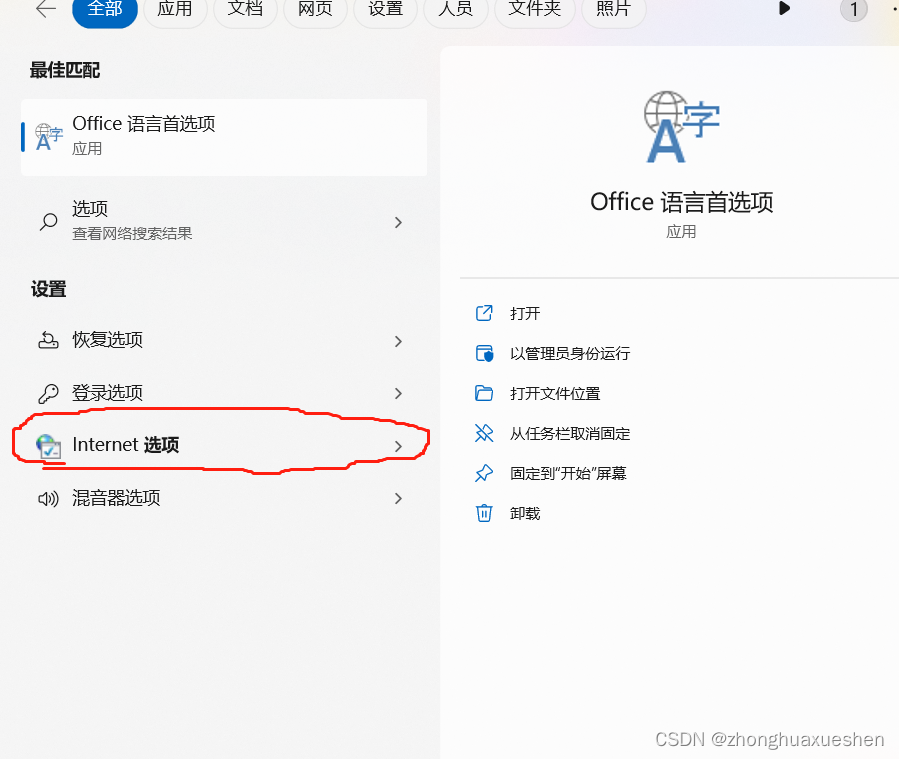
Task: Expand the 混音器选项 chevron
Action: [x=398, y=499]
